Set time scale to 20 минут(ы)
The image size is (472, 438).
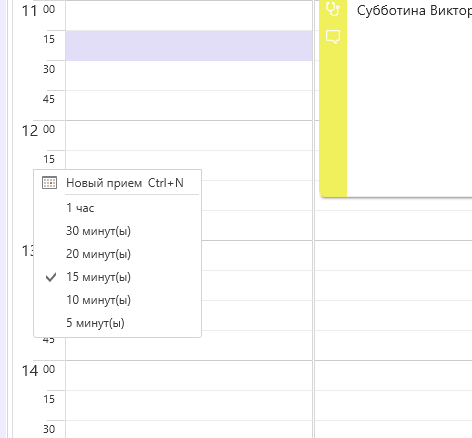(117, 254)
